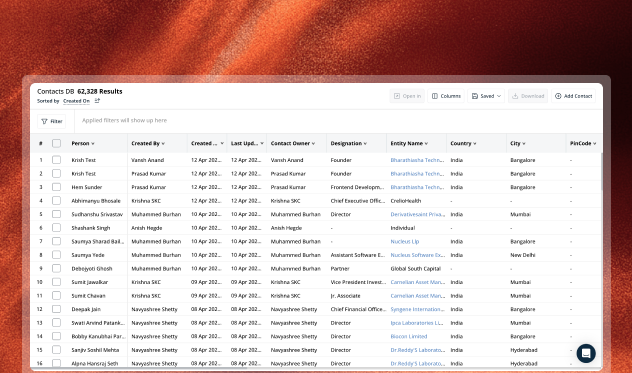Viewport: 632px width, 373px height.
Task: Select checkbox for Hem Sunder row
Action: coord(56,187)
